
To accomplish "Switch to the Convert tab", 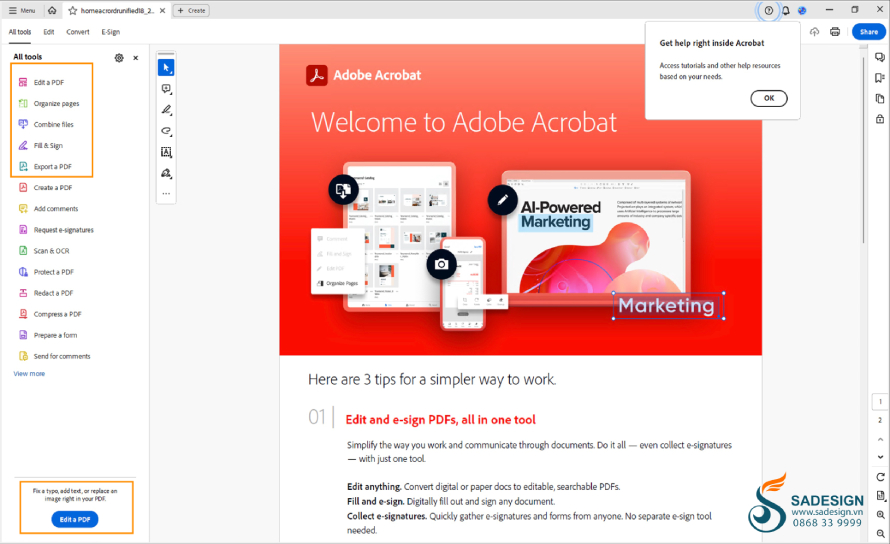I will coord(78,32).
